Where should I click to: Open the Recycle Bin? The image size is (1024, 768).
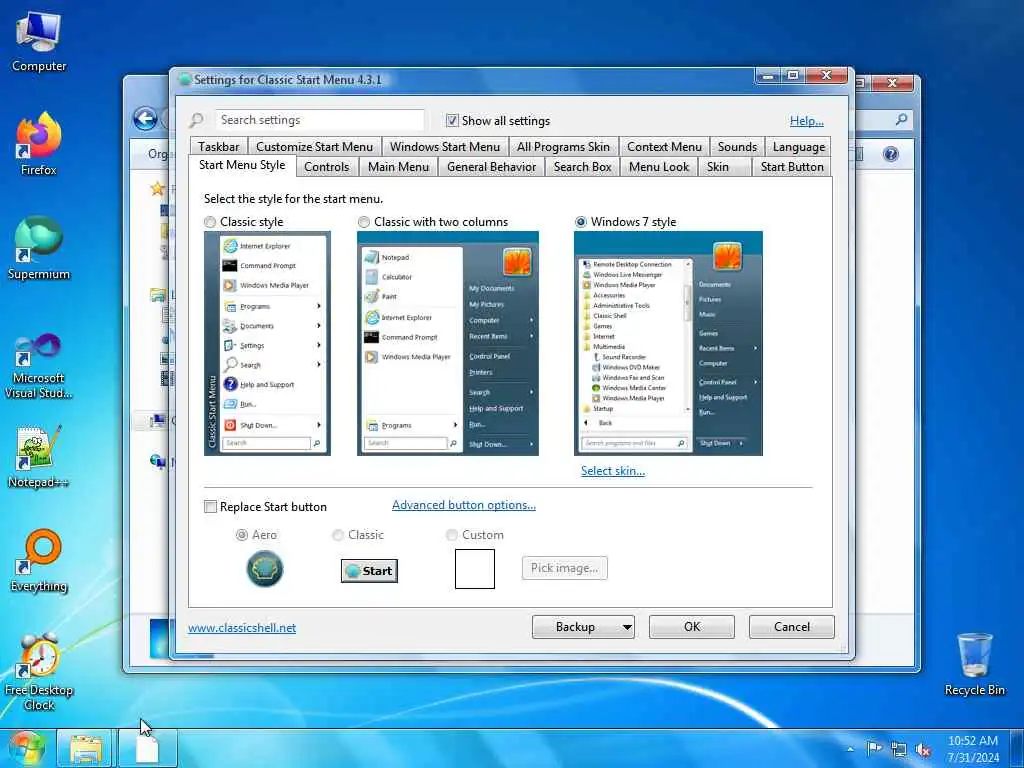974,665
